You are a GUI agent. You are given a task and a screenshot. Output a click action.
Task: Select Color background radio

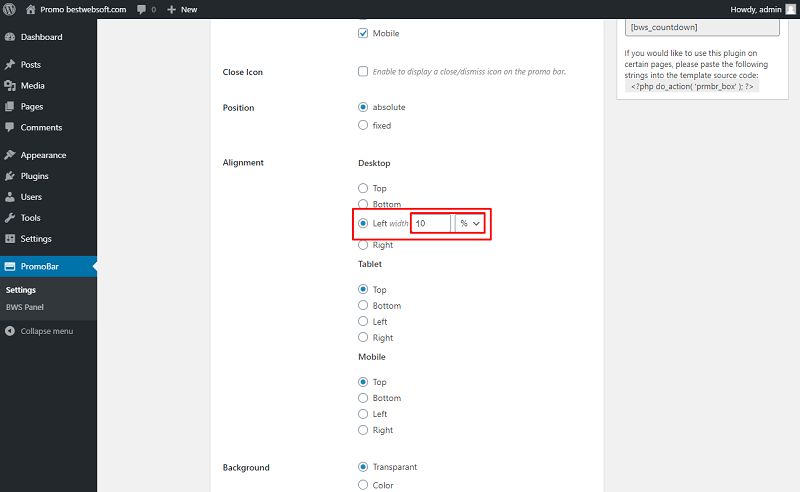(363, 485)
